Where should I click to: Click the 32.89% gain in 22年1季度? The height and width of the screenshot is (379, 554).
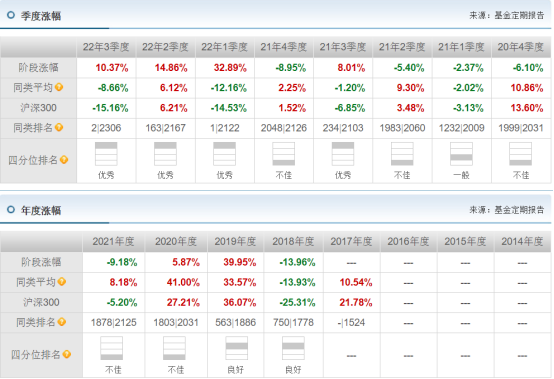(230, 67)
